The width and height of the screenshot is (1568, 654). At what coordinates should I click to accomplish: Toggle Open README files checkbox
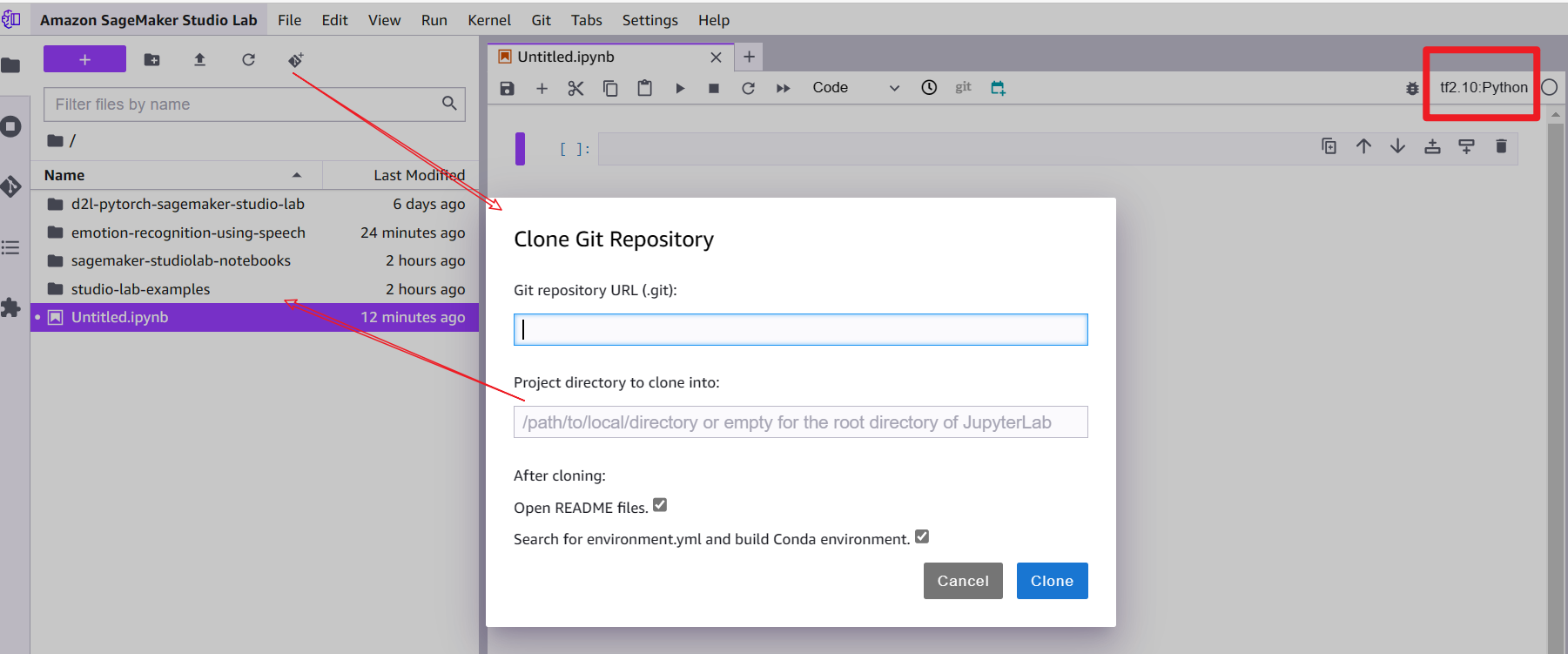(660, 505)
